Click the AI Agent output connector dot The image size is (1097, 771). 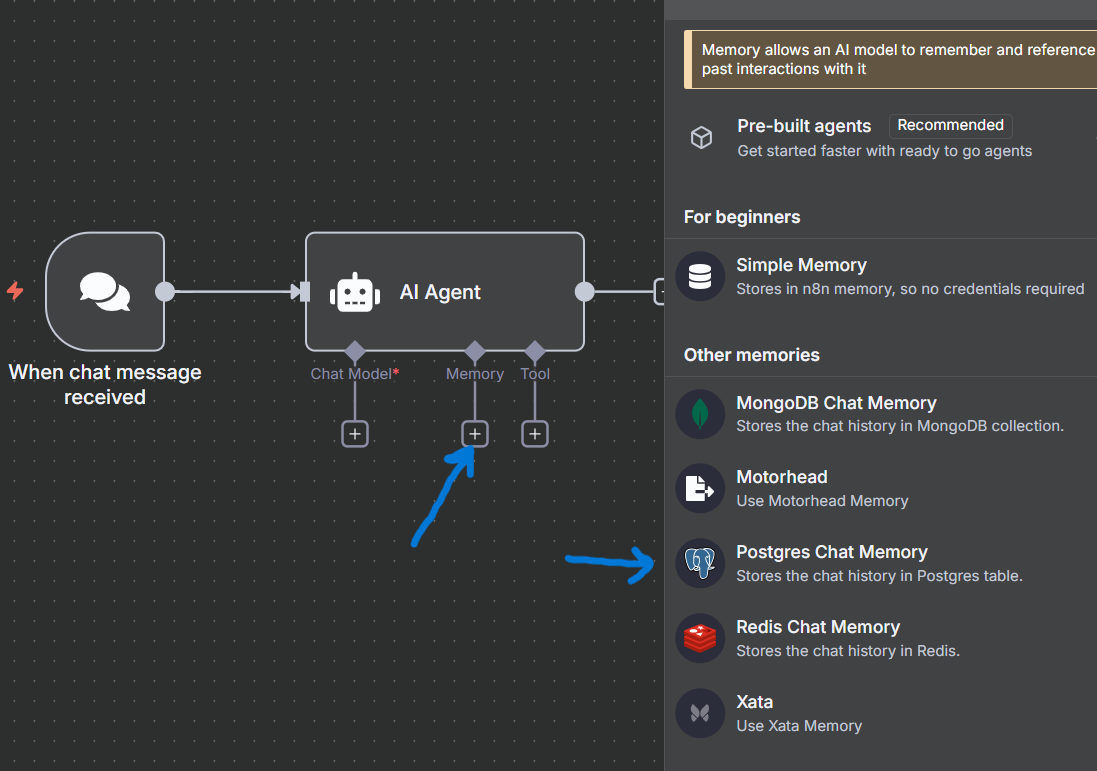point(584,291)
